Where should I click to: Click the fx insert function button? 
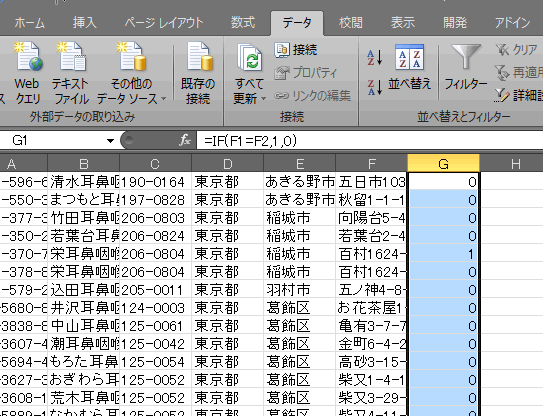click(x=185, y=140)
